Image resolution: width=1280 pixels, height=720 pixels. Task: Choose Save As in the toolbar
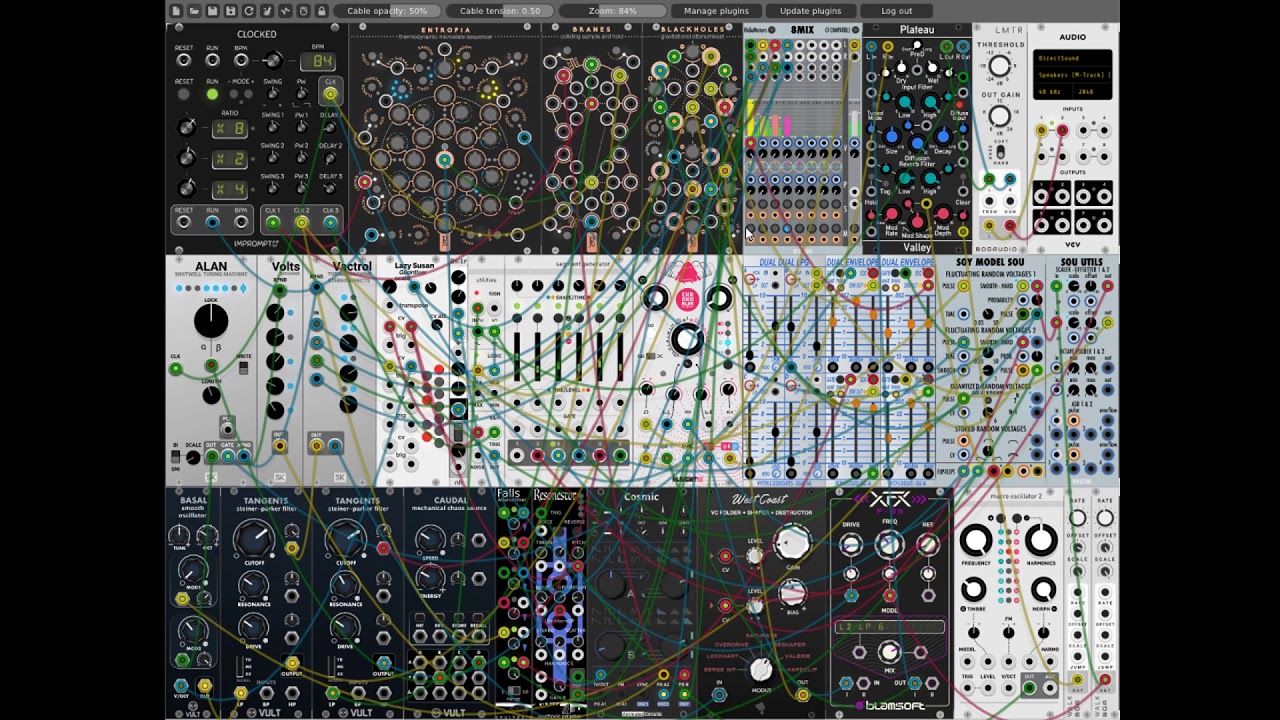[x=230, y=11]
